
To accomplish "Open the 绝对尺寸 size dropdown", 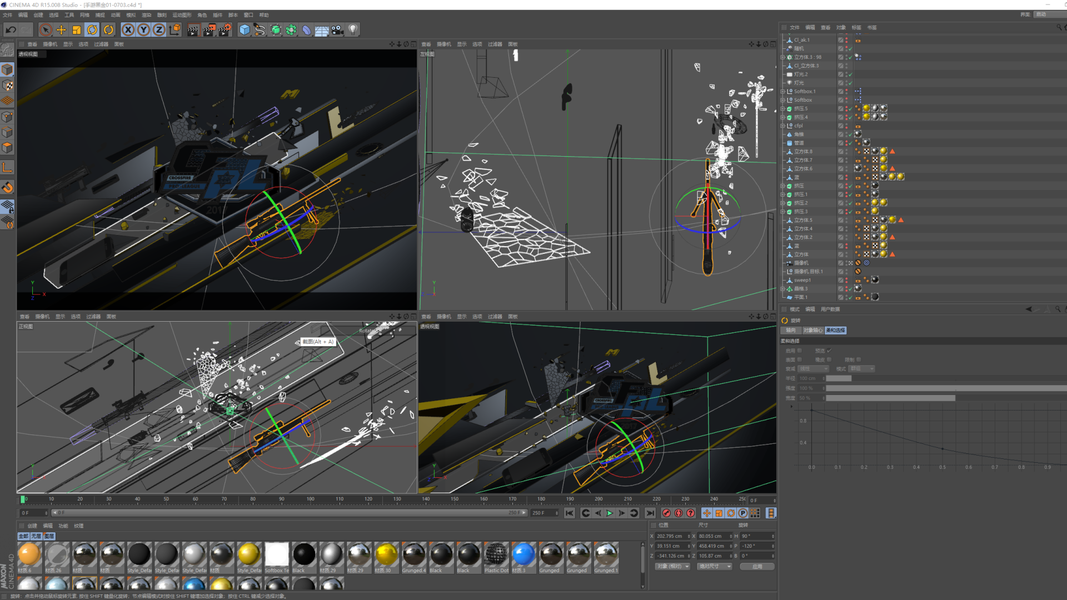I will click(714, 566).
